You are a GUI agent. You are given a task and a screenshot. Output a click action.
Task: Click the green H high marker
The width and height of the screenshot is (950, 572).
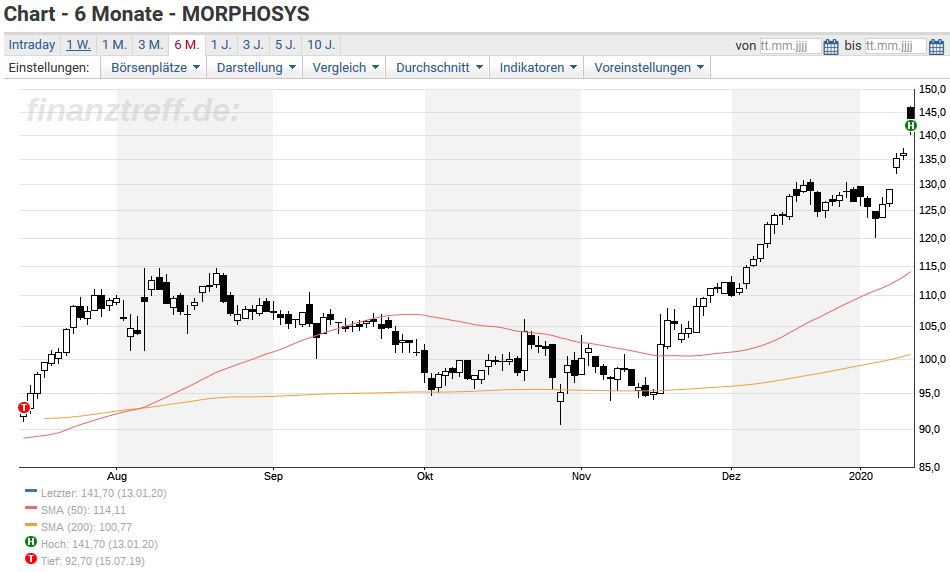pyautogui.click(x=911, y=125)
